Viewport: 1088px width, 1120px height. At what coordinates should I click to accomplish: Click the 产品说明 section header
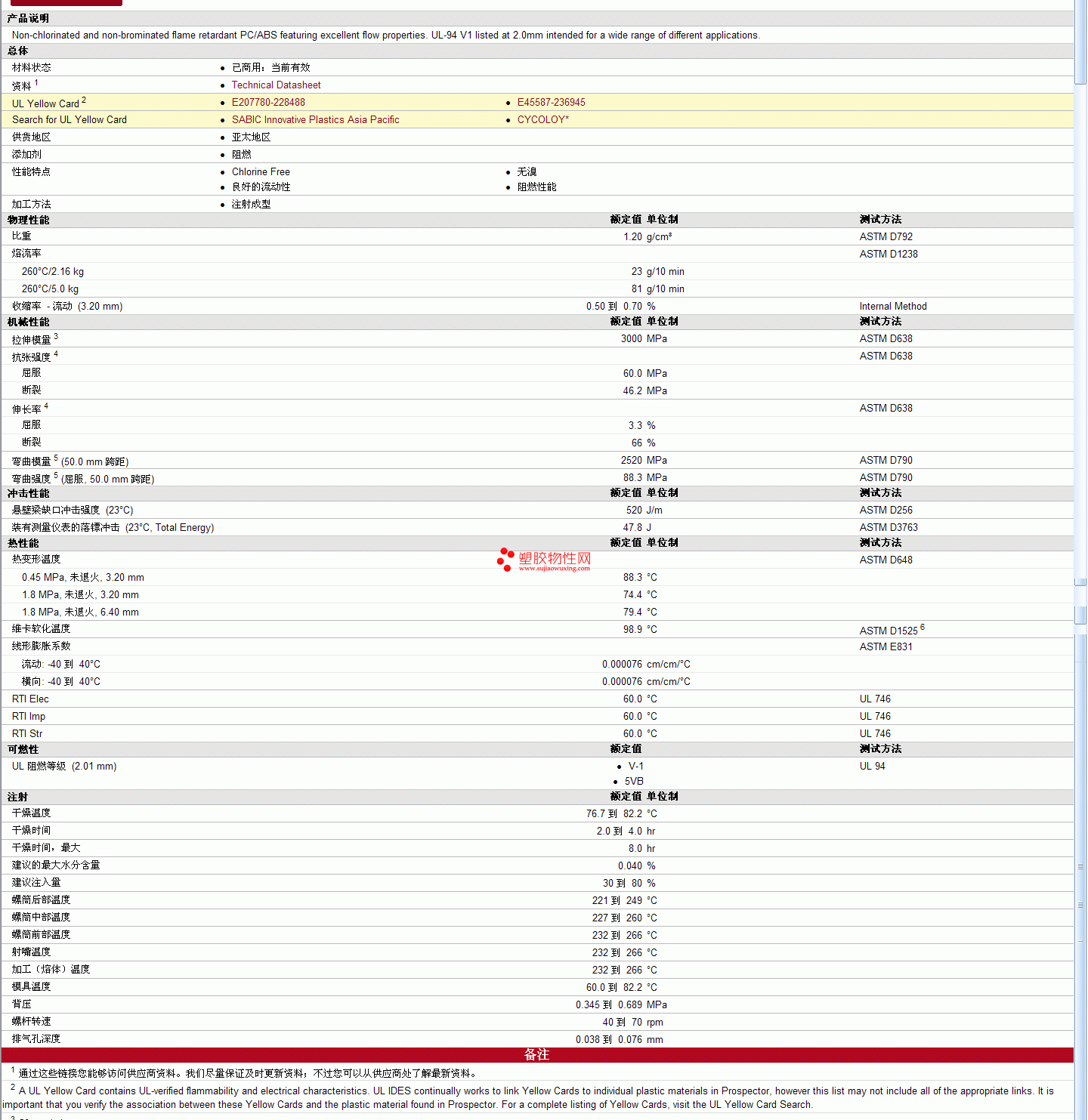28,18
